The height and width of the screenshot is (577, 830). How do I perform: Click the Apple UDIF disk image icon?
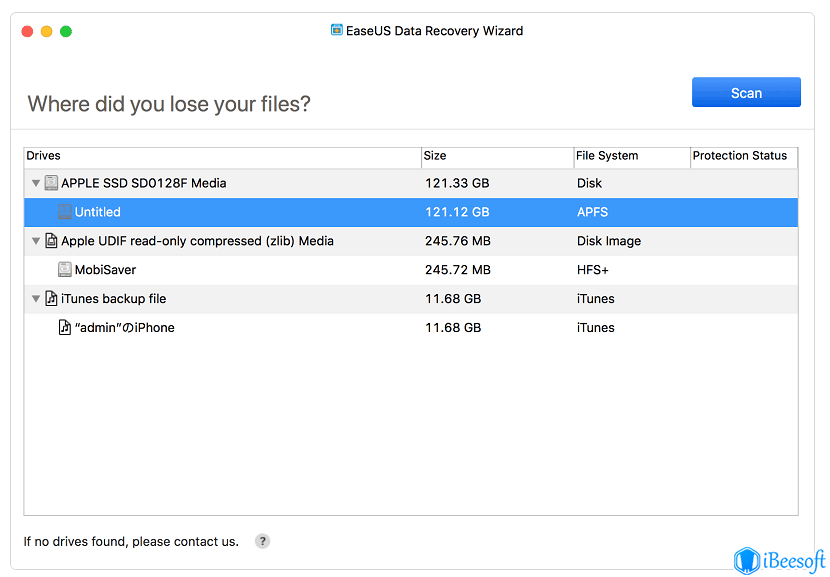tap(51, 241)
